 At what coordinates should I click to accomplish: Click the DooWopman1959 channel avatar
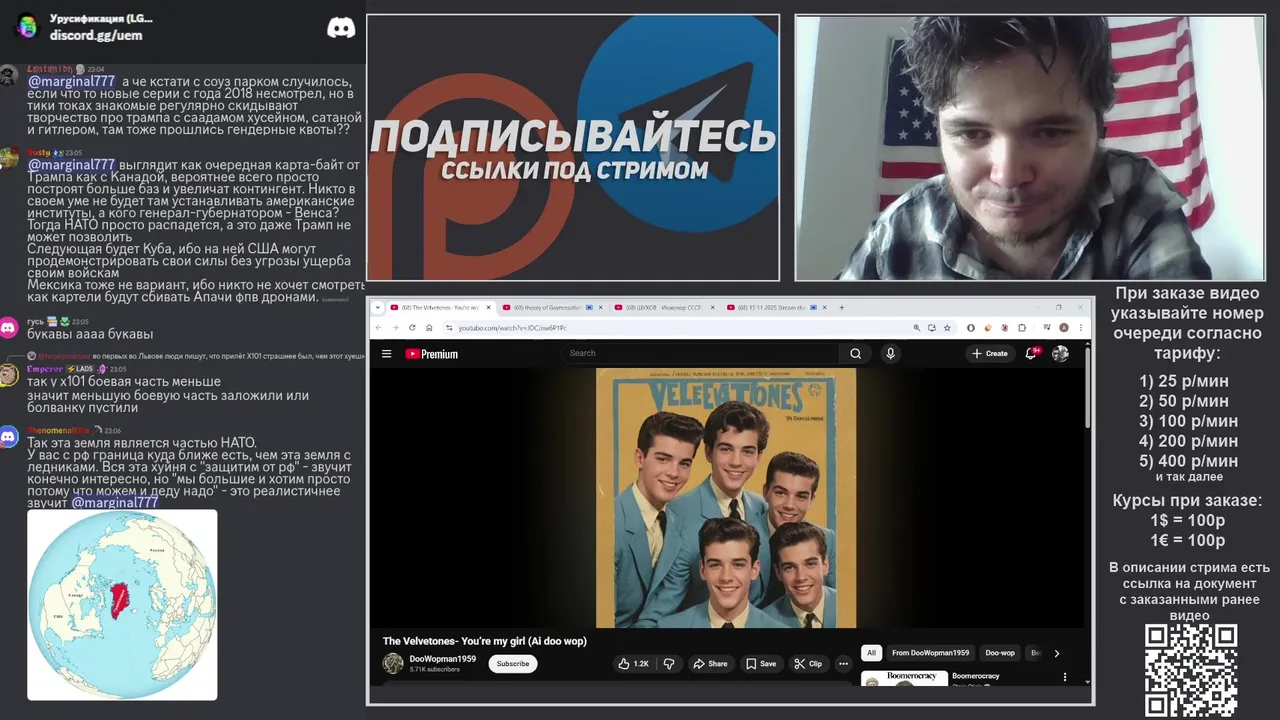point(393,663)
